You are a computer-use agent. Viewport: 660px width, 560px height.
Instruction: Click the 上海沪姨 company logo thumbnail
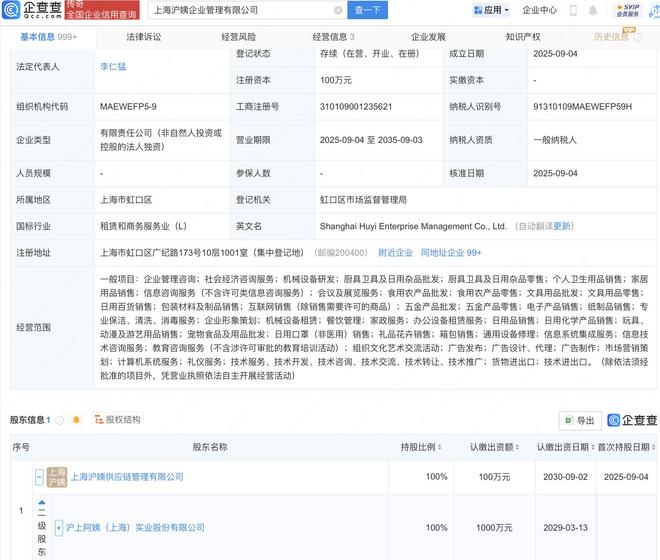[57, 477]
